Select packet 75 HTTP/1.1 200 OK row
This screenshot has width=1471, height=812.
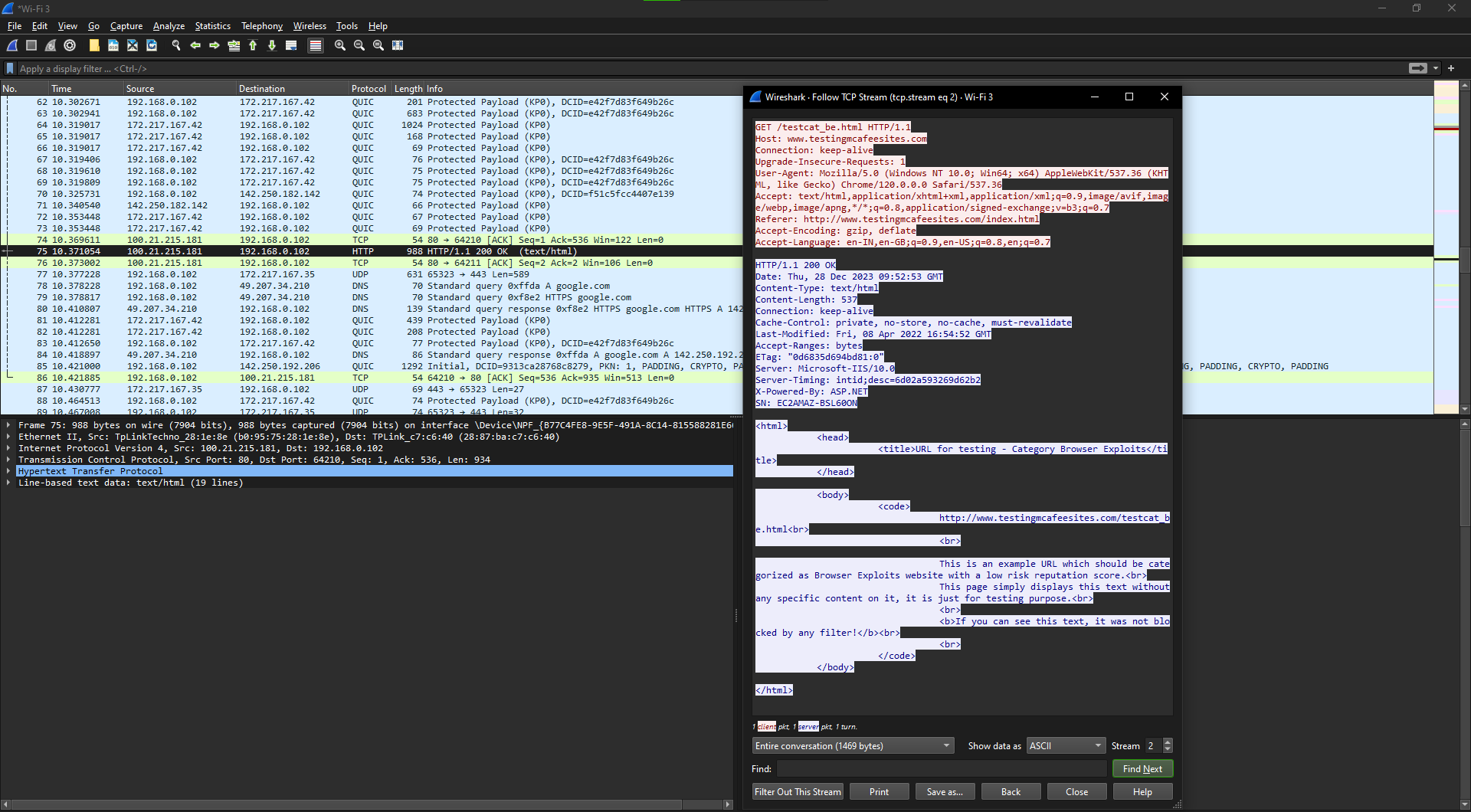(372, 251)
